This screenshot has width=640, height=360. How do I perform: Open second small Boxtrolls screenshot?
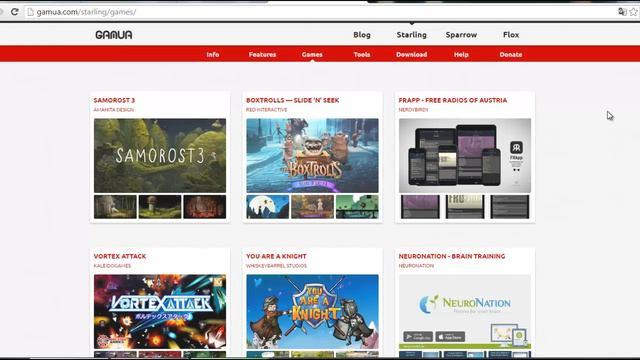click(312, 207)
